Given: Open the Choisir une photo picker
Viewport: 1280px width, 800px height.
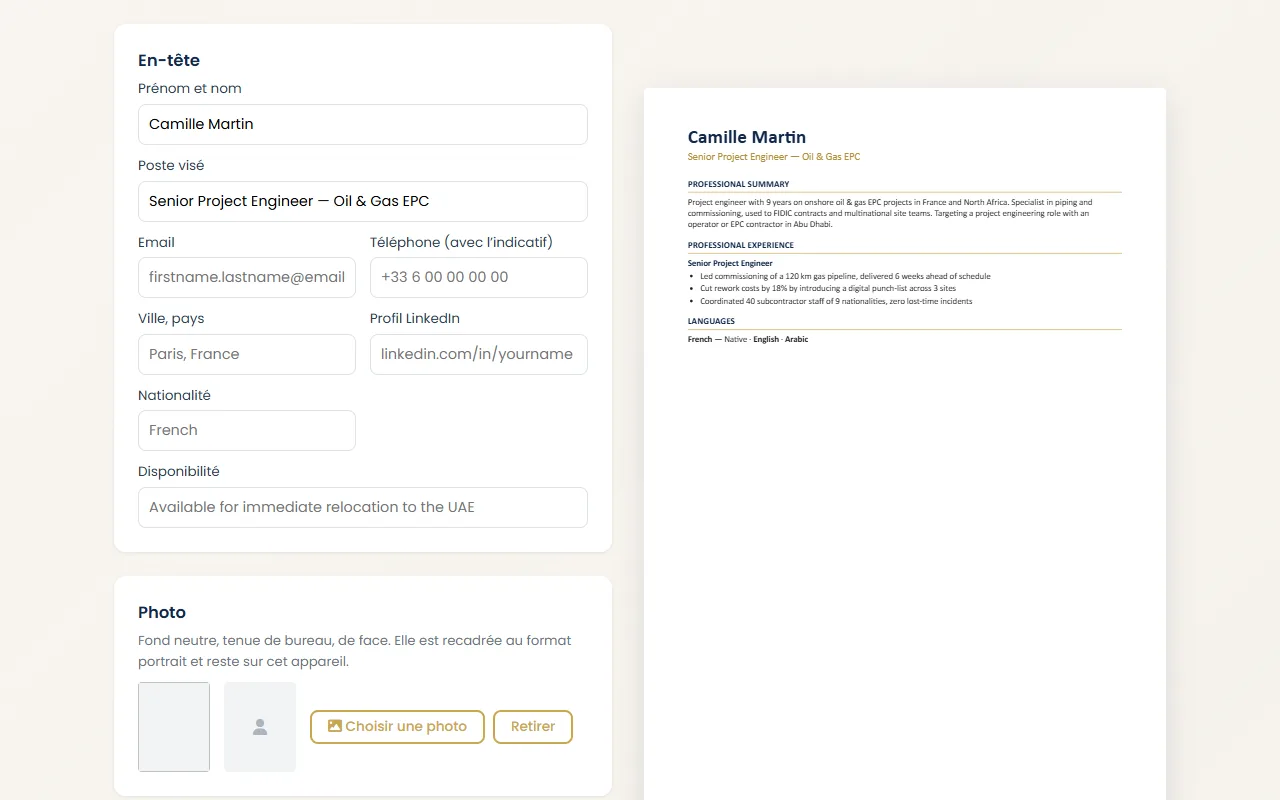Looking at the screenshot, I should tap(397, 727).
